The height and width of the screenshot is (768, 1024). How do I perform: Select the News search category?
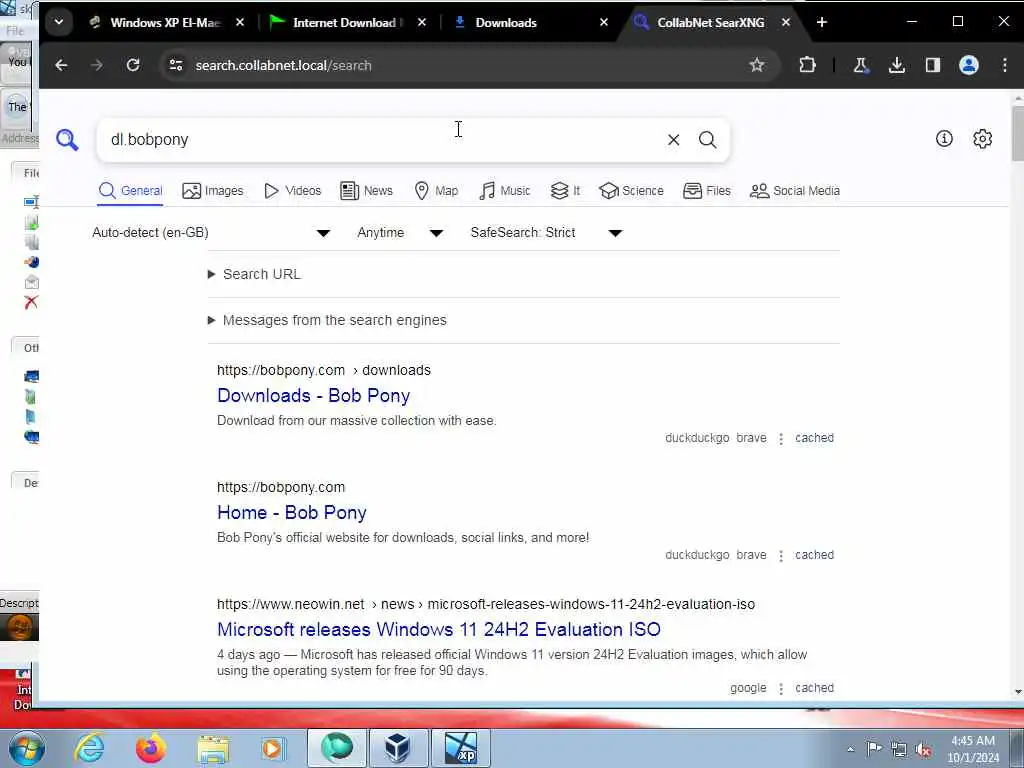366,191
